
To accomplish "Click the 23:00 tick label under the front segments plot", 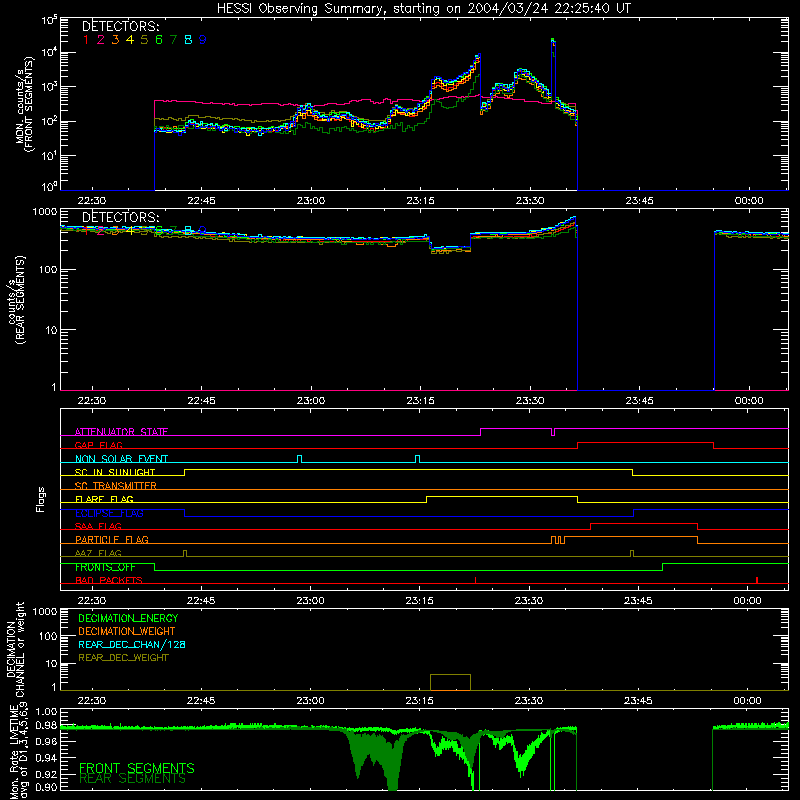I will (311, 201).
